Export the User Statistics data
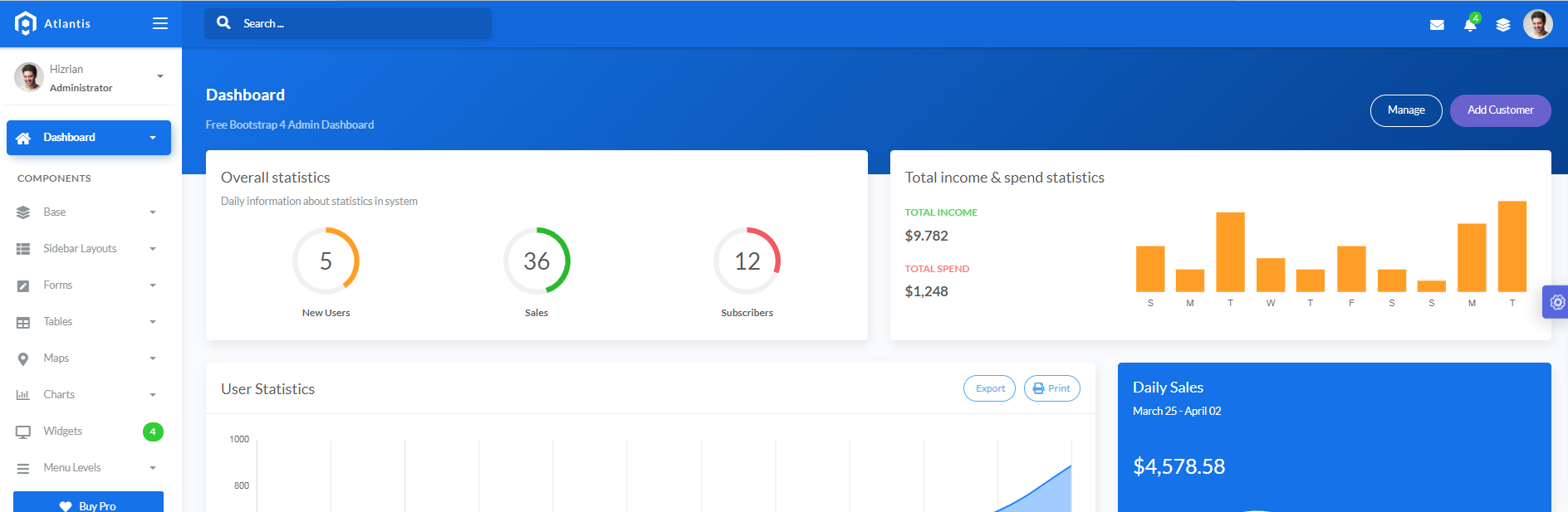 [x=989, y=388]
